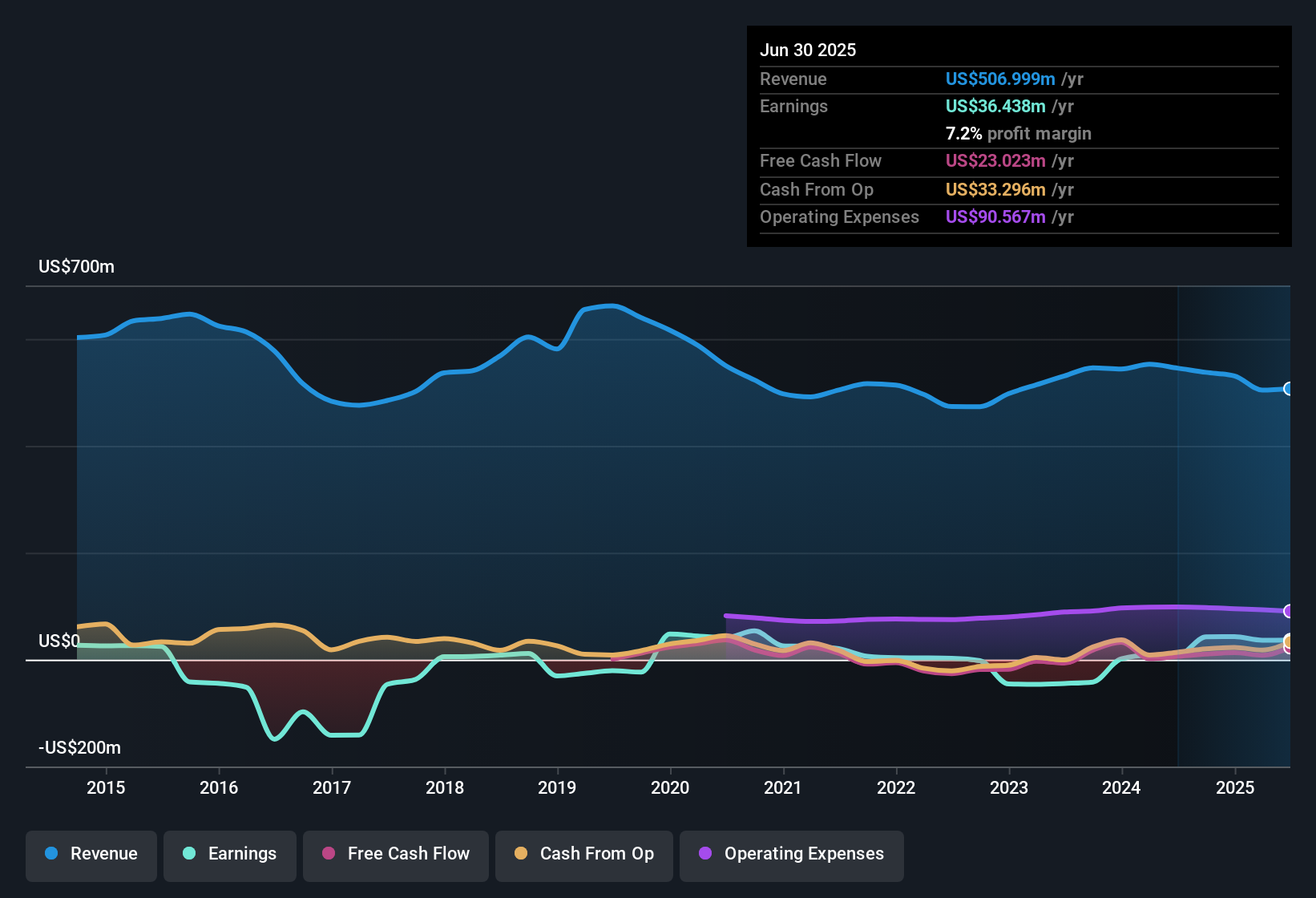Click the purple Operating Expenses legend dot
This screenshot has height=898, width=1316.
click(x=704, y=854)
